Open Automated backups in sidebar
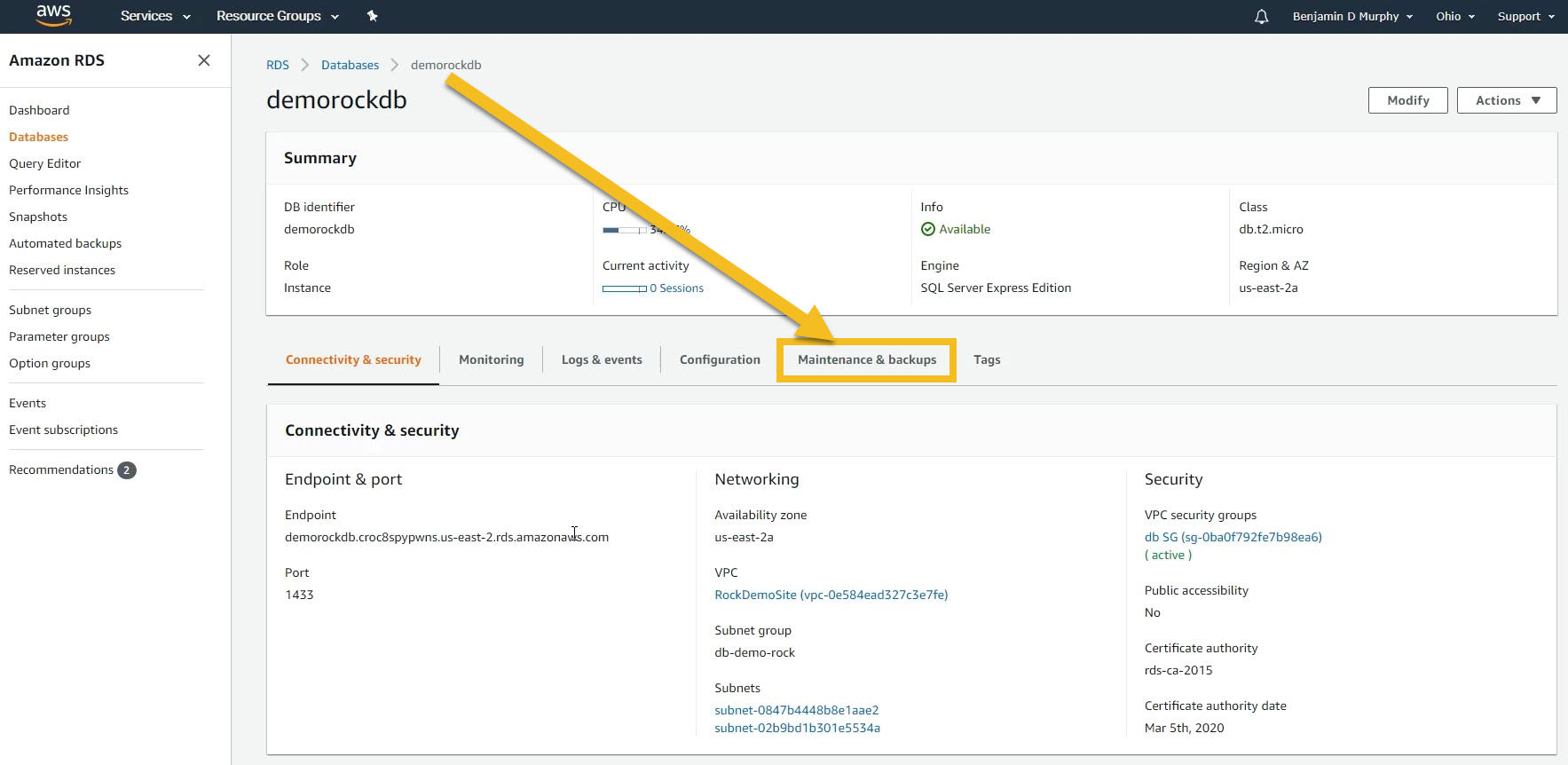The width and height of the screenshot is (1568, 765). [65, 243]
